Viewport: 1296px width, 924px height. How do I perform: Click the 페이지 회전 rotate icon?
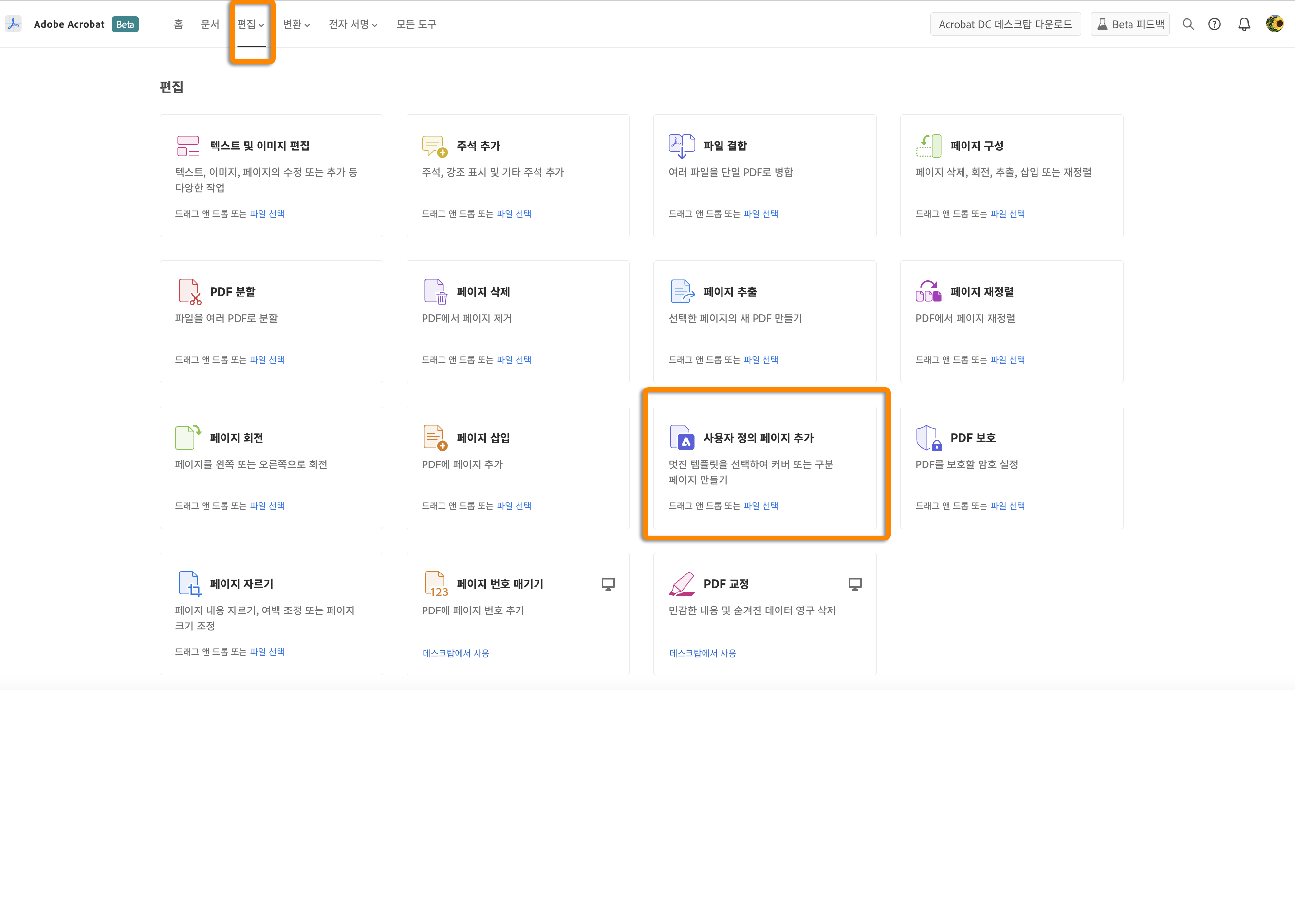pyautogui.click(x=188, y=438)
